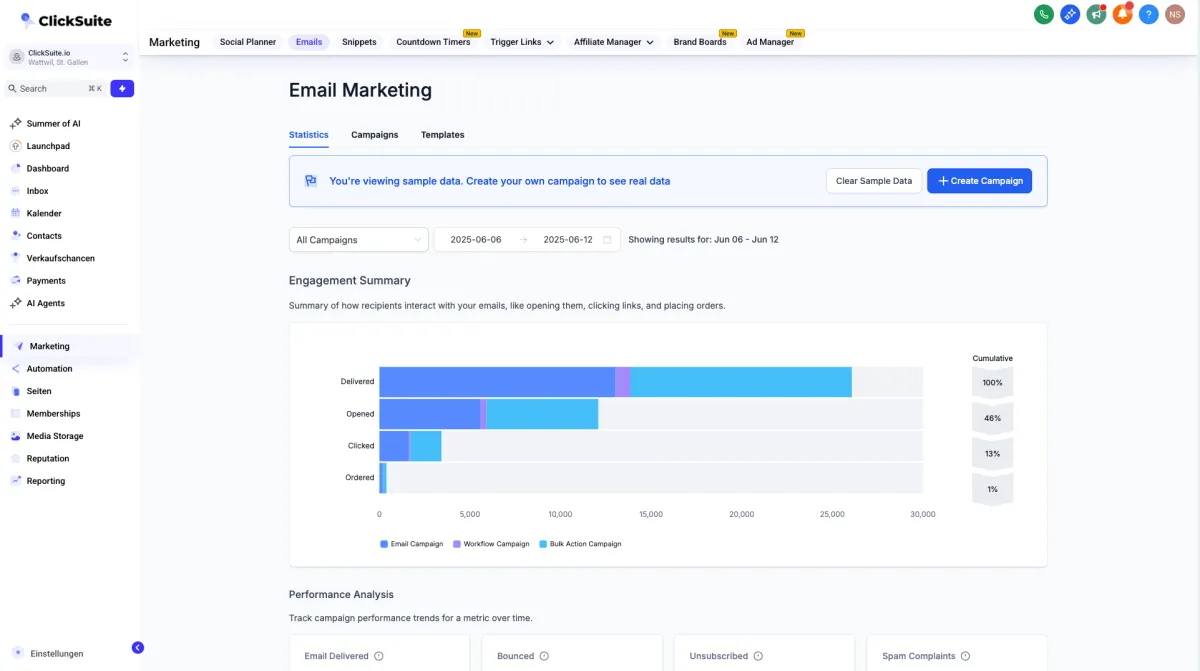
Task: Open the ClickSuite.io account switcher
Action: point(70,57)
